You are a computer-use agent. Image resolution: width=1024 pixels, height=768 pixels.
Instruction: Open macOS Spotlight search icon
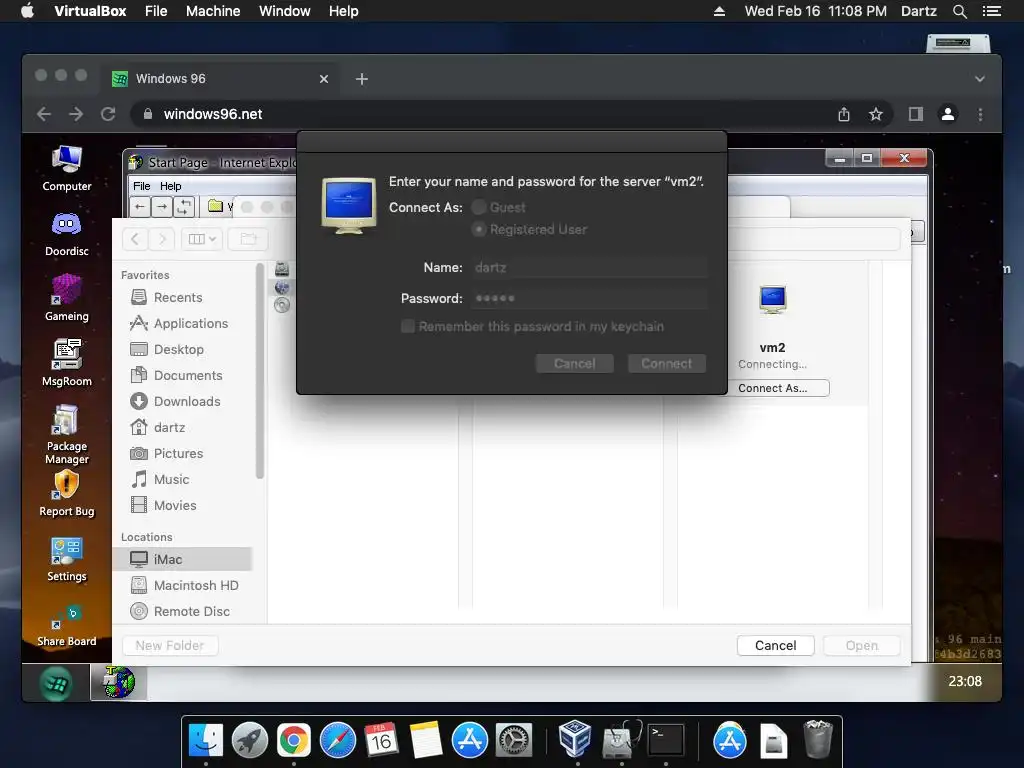coord(959,11)
